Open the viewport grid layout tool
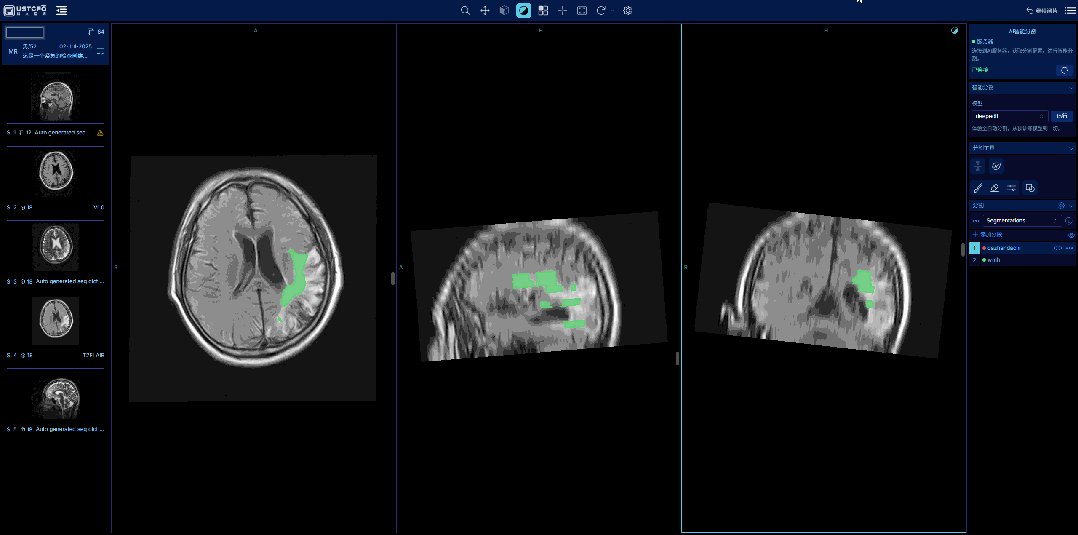This screenshot has height=535, width=1078. click(543, 10)
